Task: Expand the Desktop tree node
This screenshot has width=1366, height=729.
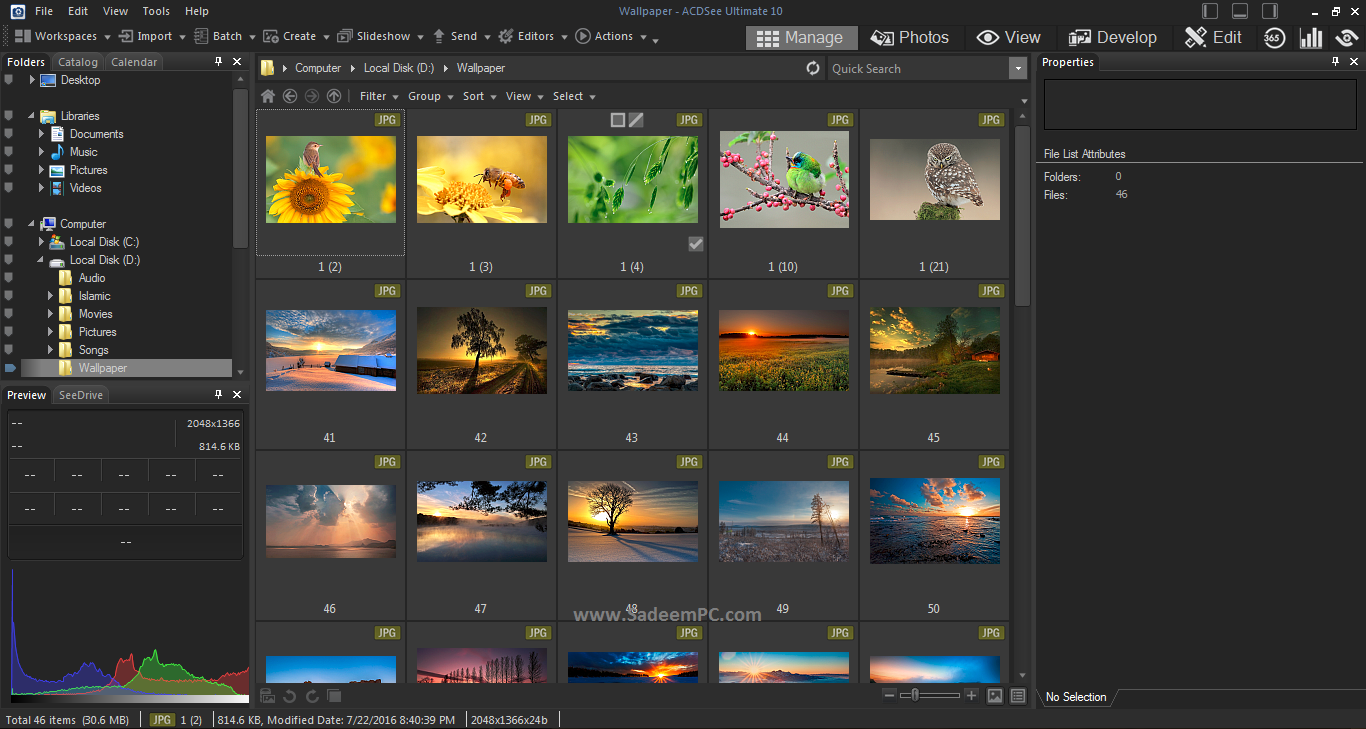Action: [32, 80]
